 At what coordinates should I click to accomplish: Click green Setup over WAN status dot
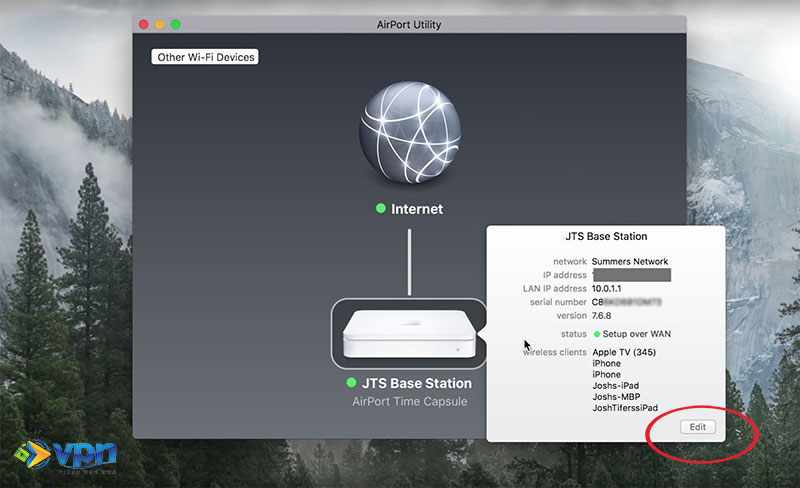(x=596, y=334)
